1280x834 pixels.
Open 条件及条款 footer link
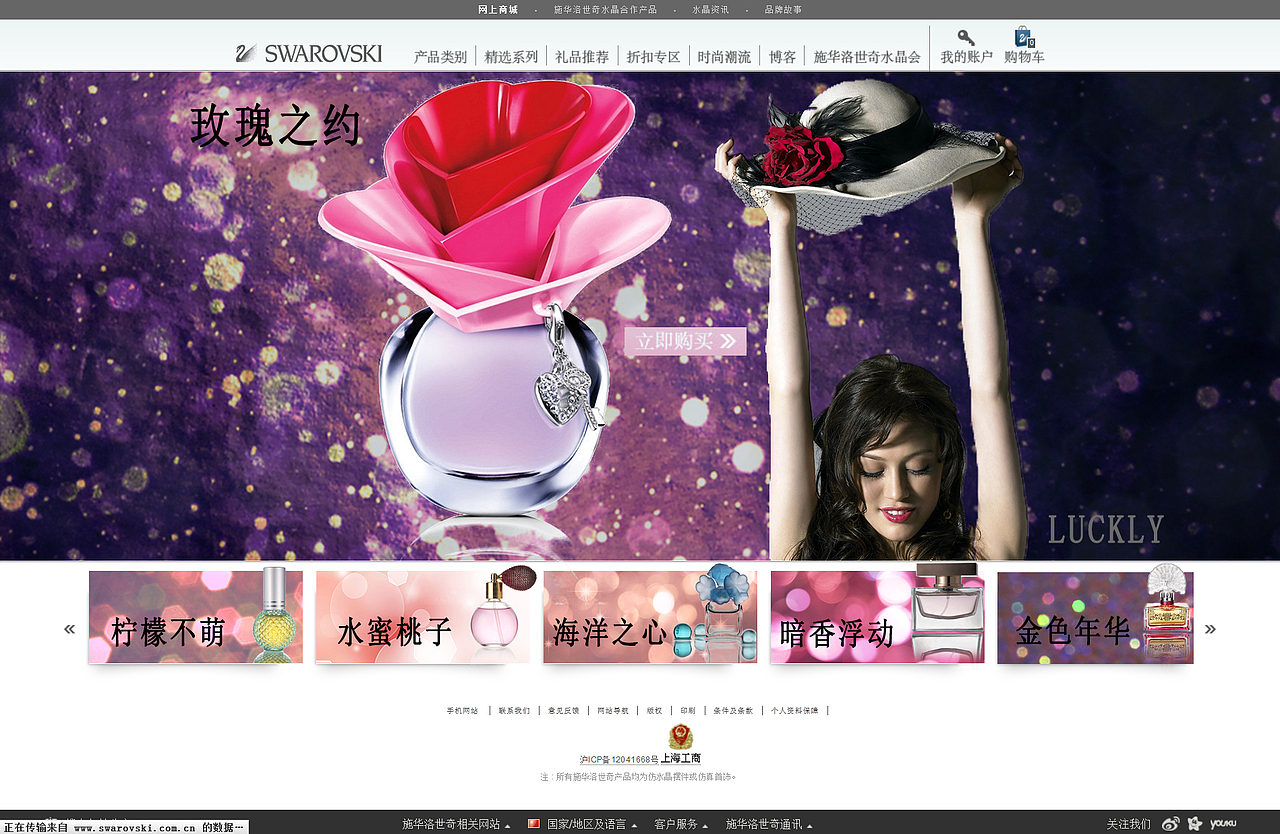733,711
